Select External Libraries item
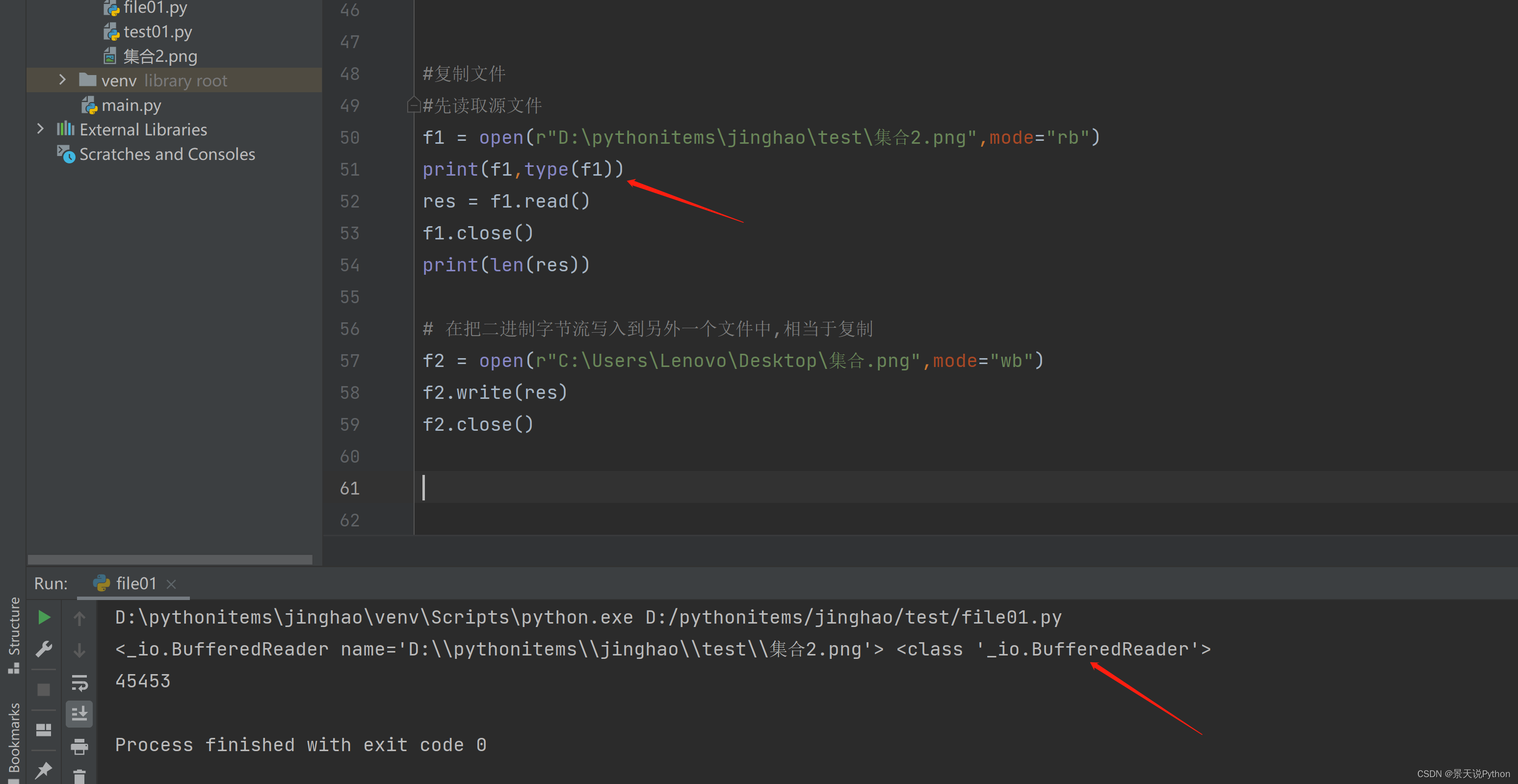Screen dimensions: 1518x784 [x=143, y=129]
